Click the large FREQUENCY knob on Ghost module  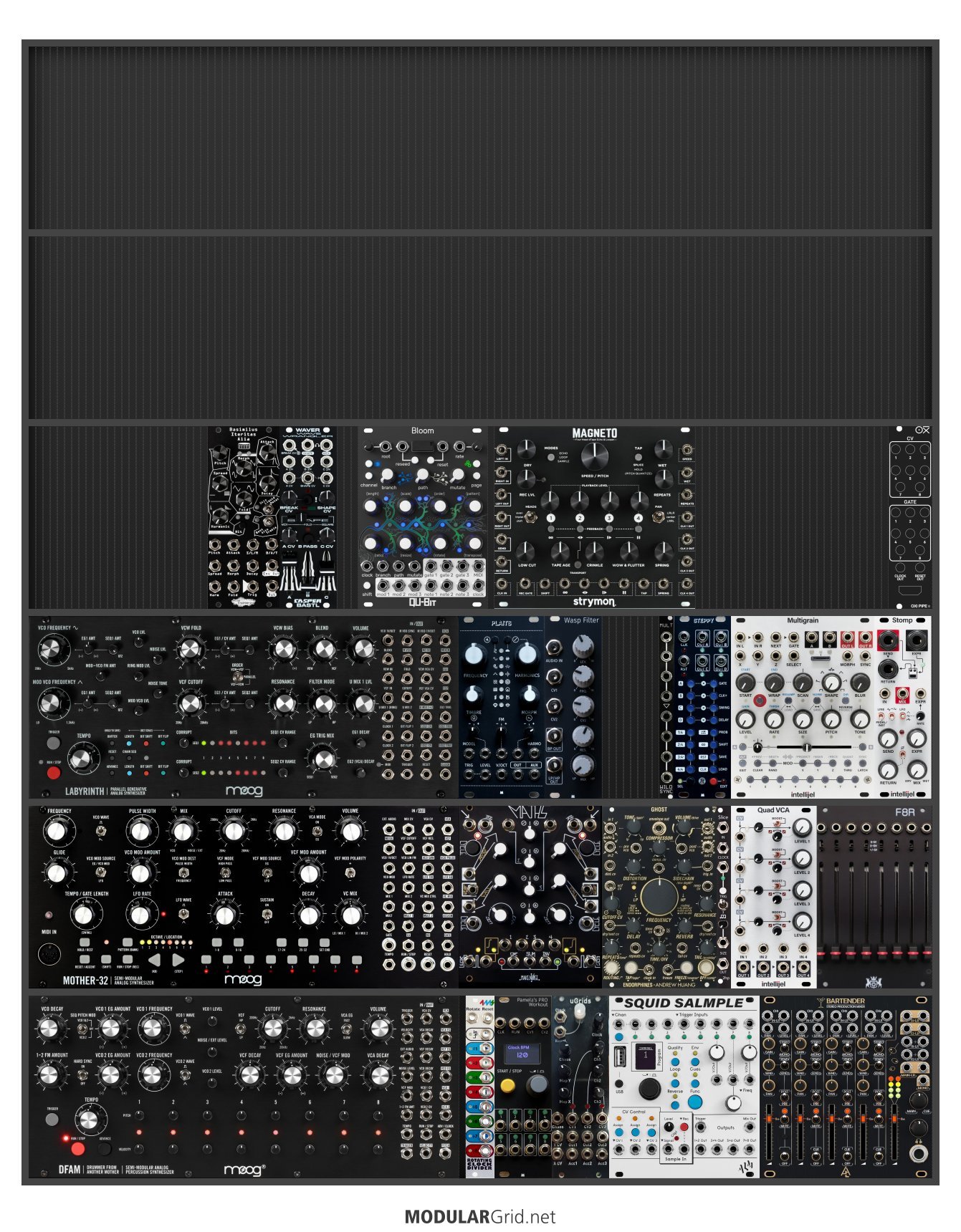pyautogui.click(x=658, y=897)
